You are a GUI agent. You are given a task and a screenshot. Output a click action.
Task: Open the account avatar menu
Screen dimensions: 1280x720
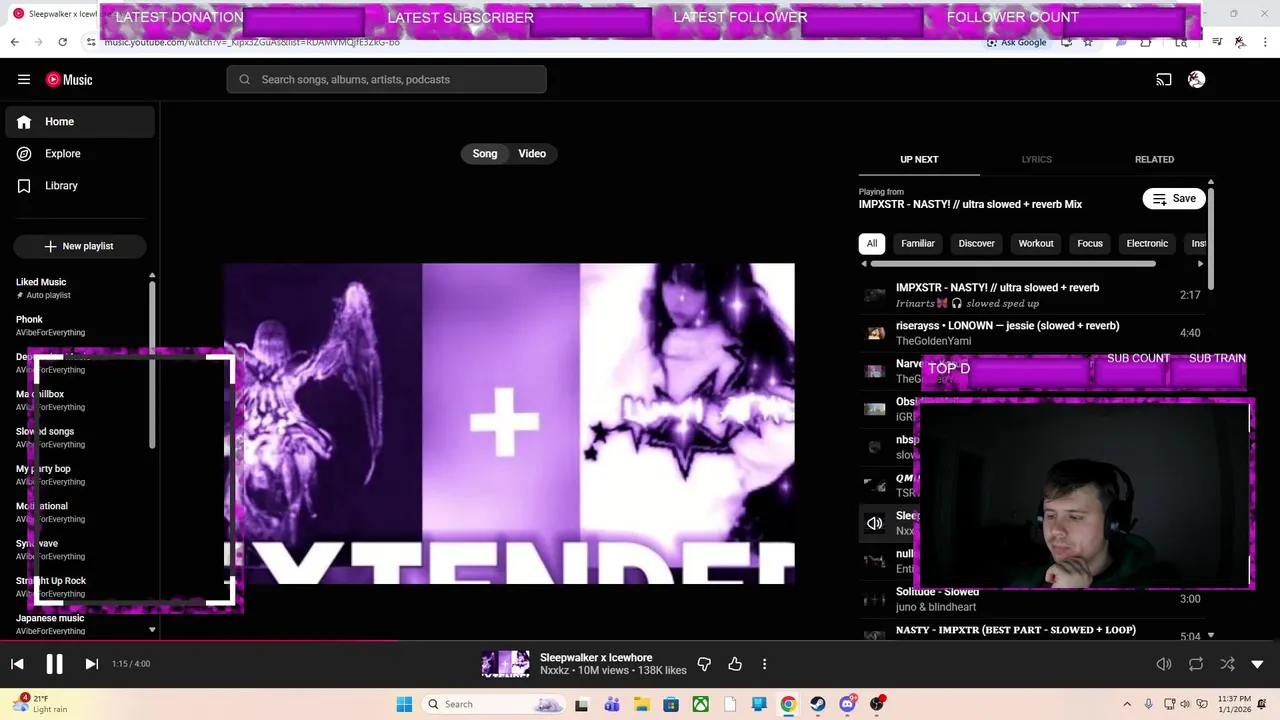pyautogui.click(x=1196, y=80)
